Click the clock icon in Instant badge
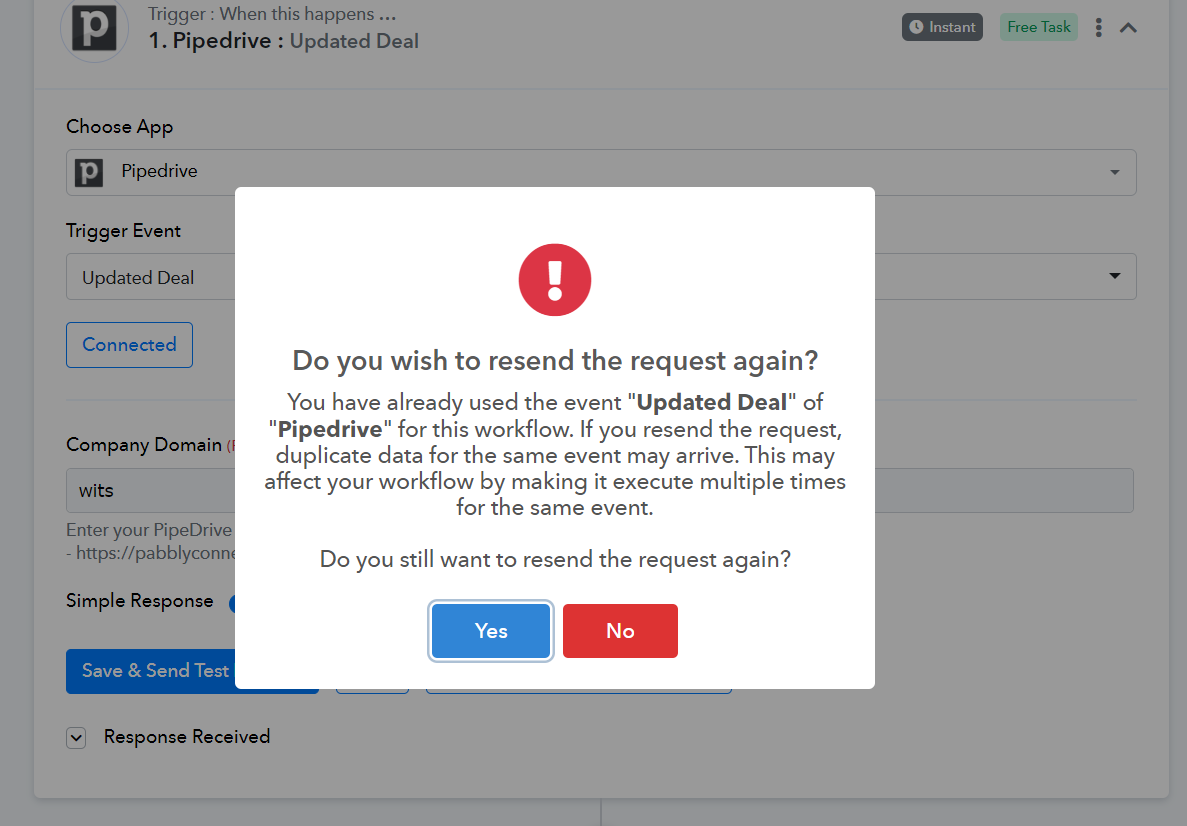The width and height of the screenshot is (1187, 826). click(916, 27)
